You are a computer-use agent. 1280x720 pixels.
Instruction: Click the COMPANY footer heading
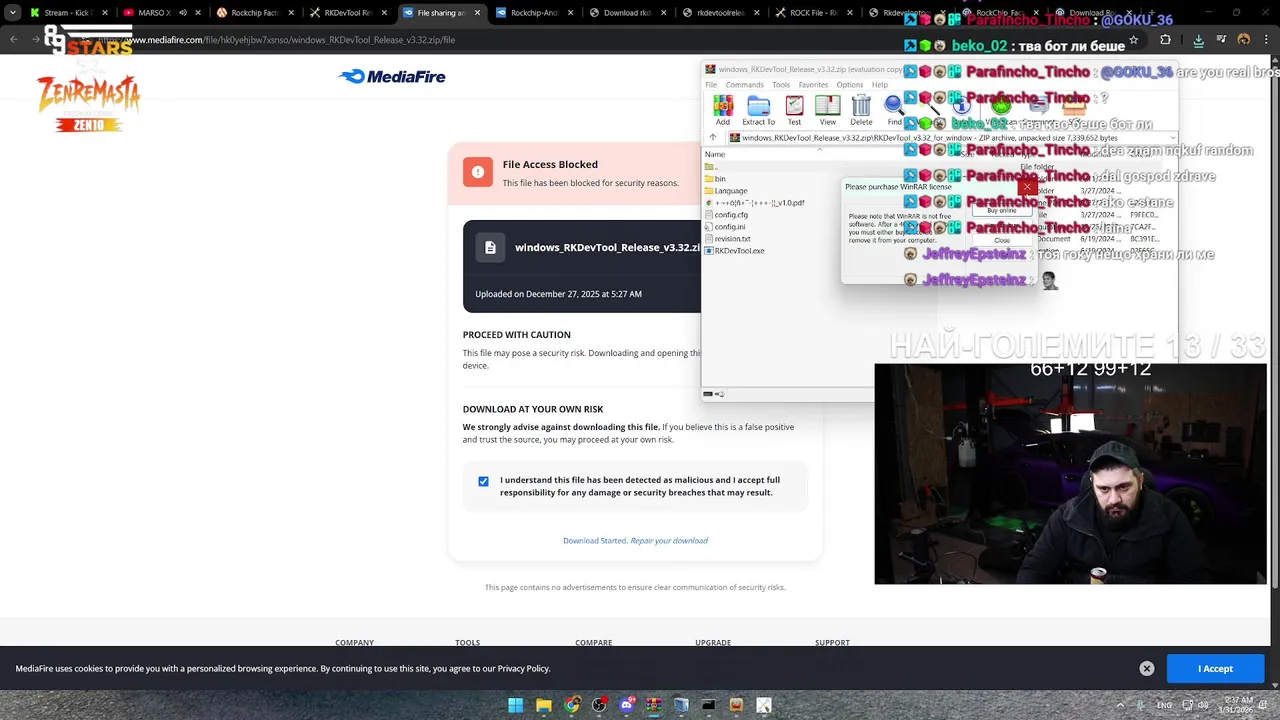(x=354, y=643)
